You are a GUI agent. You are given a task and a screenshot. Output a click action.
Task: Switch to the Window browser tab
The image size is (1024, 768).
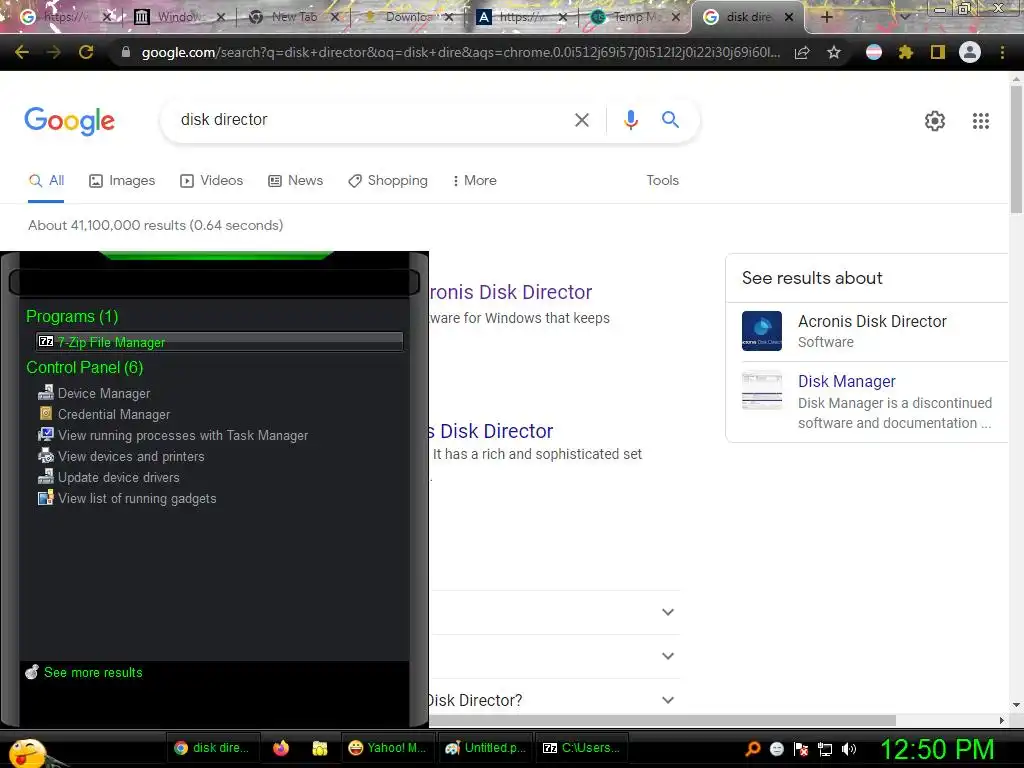[180, 17]
